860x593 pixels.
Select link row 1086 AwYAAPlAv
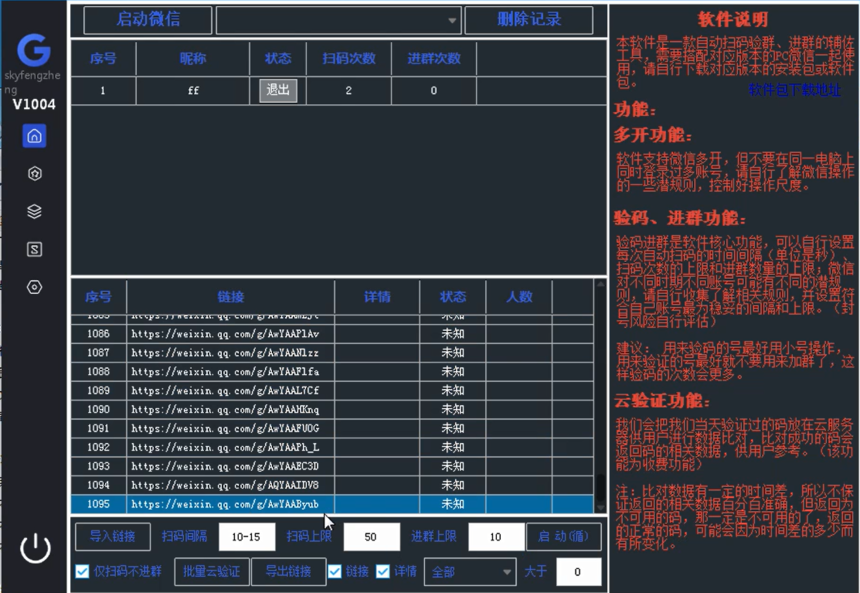(332, 334)
